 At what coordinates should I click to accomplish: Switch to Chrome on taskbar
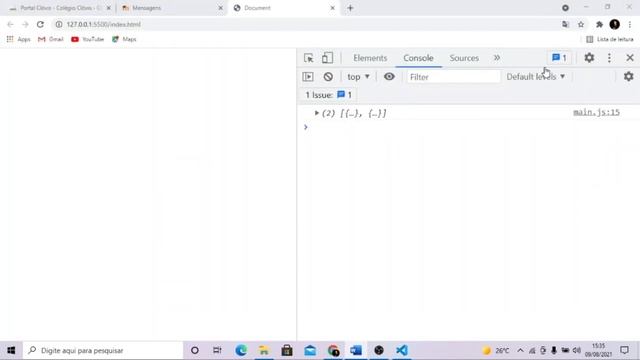(x=333, y=350)
